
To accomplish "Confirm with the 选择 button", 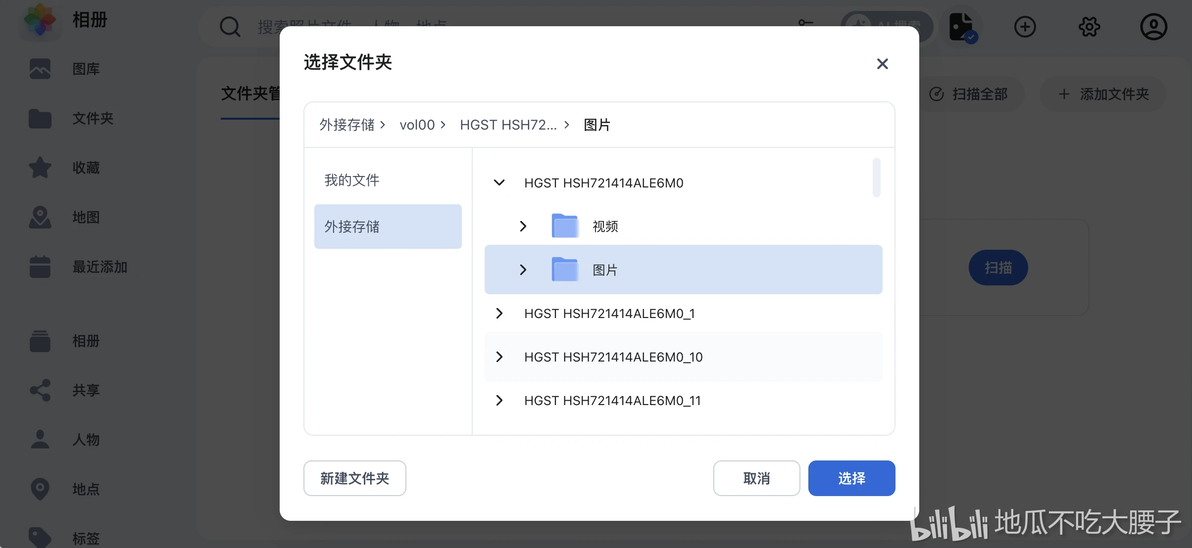I will [851, 478].
